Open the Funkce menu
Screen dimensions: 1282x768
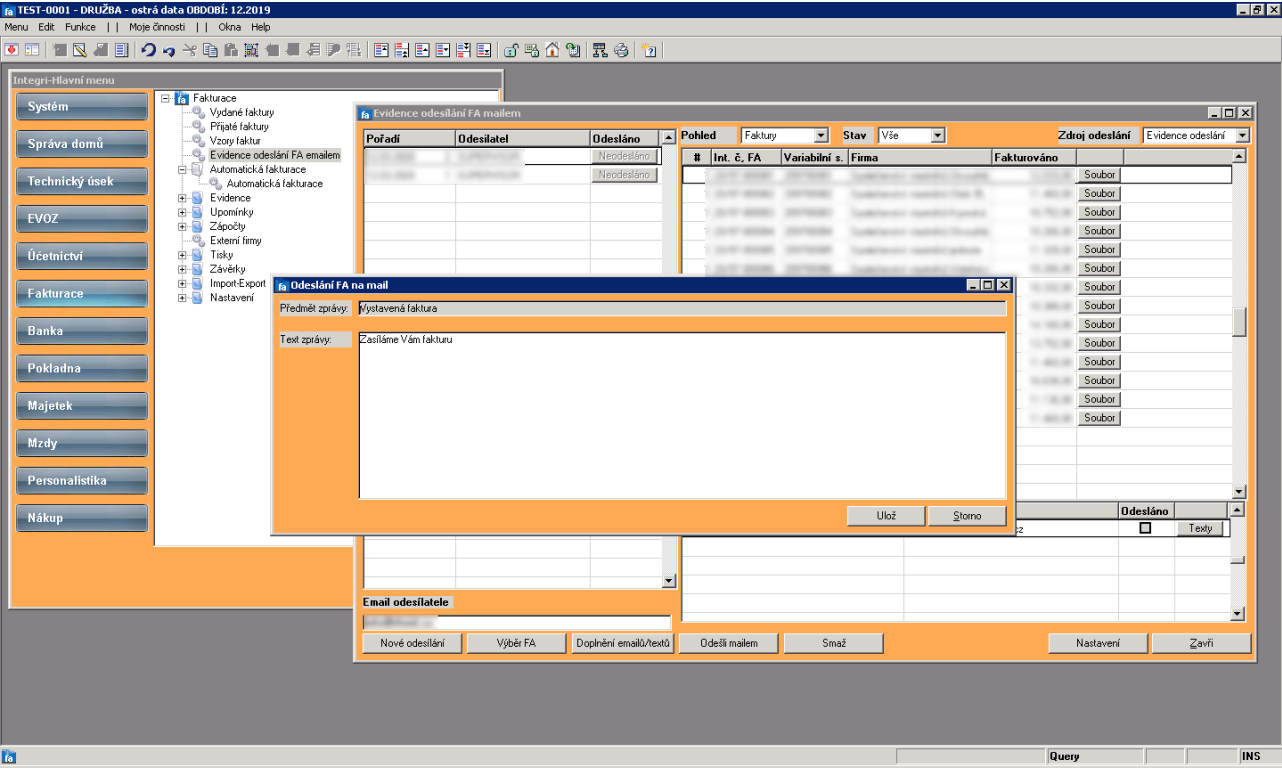pos(81,27)
